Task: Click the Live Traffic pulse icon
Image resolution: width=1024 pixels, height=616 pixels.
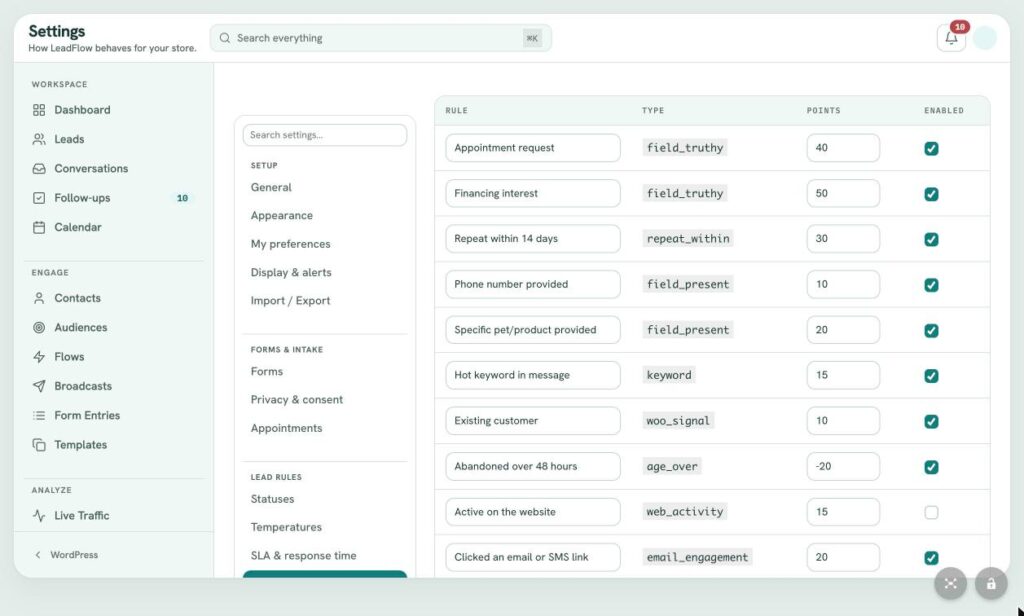Action: click(39, 515)
